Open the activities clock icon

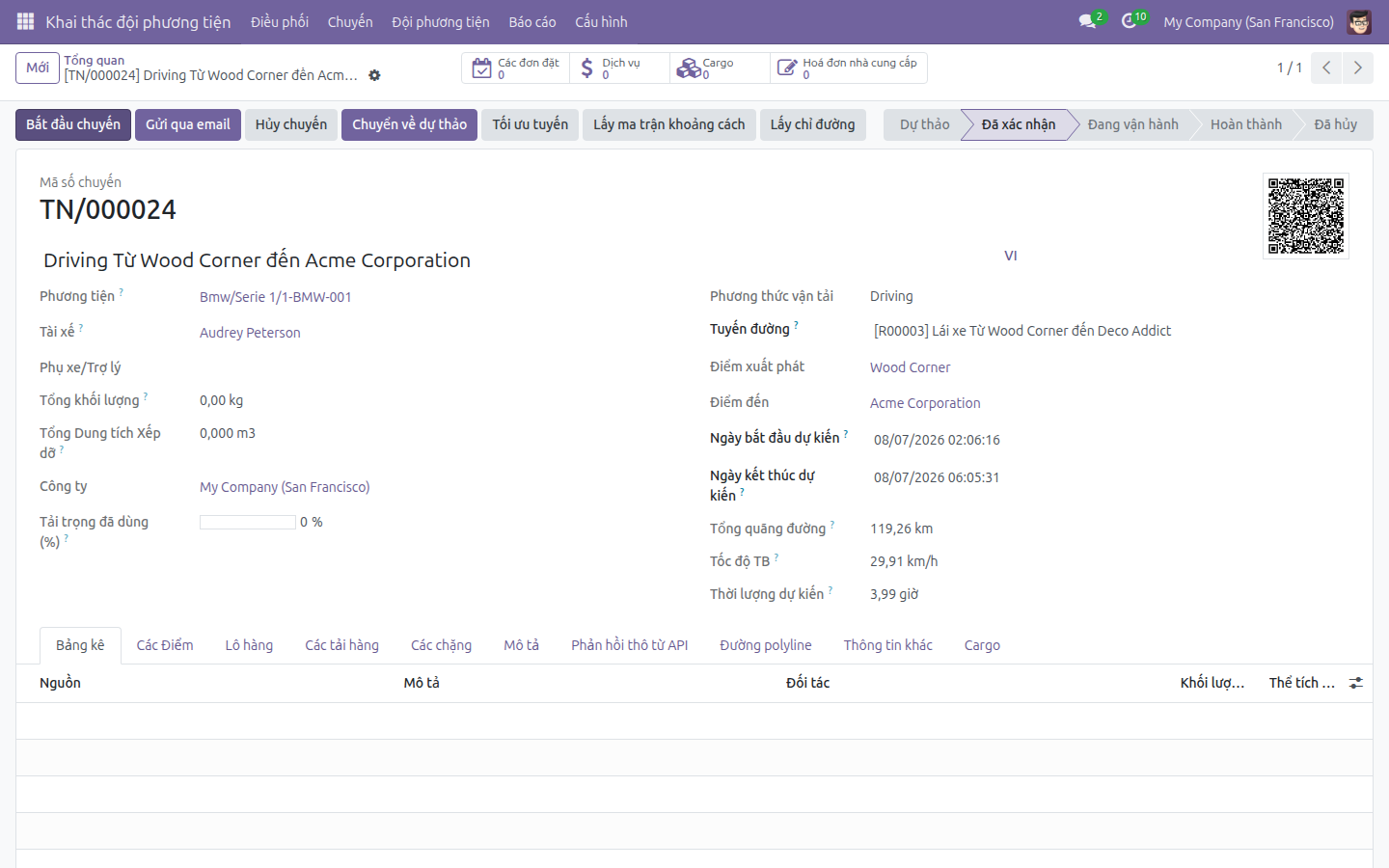[1129, 21]
